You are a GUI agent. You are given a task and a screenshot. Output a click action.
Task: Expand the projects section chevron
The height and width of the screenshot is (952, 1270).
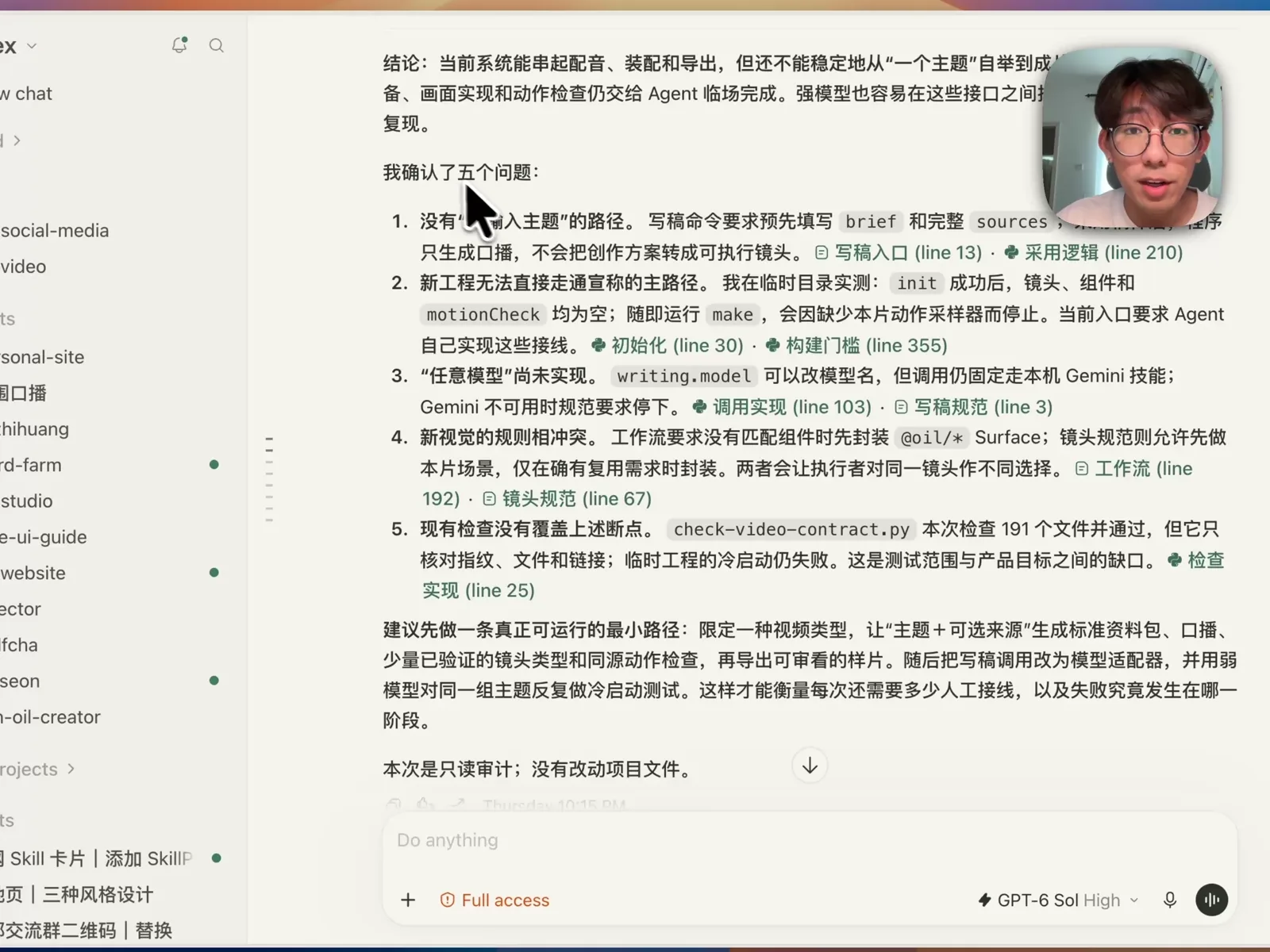[x=71, y=769]
